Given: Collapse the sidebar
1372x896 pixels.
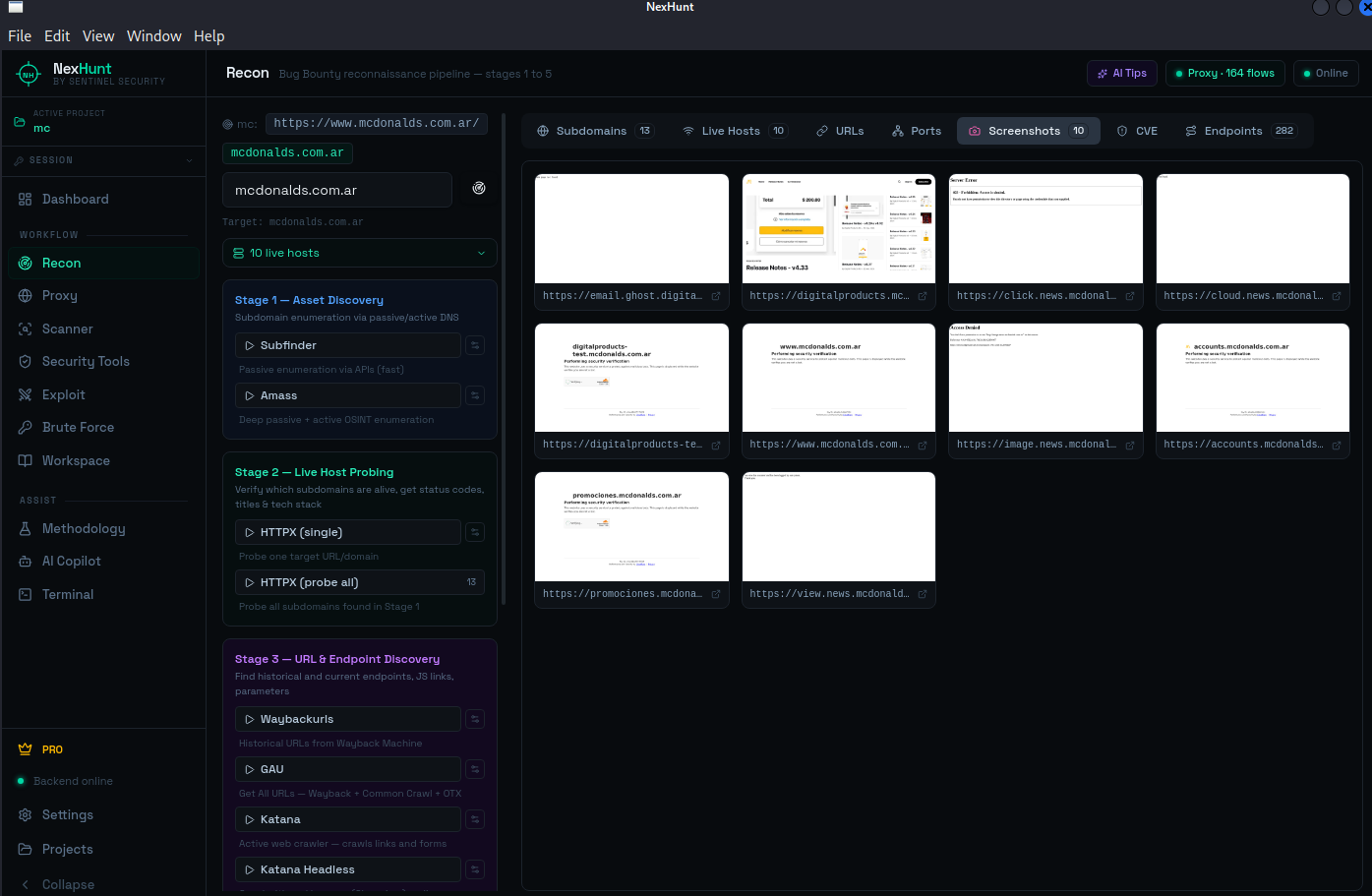Looking at the screenshot, I should point(103,884).
